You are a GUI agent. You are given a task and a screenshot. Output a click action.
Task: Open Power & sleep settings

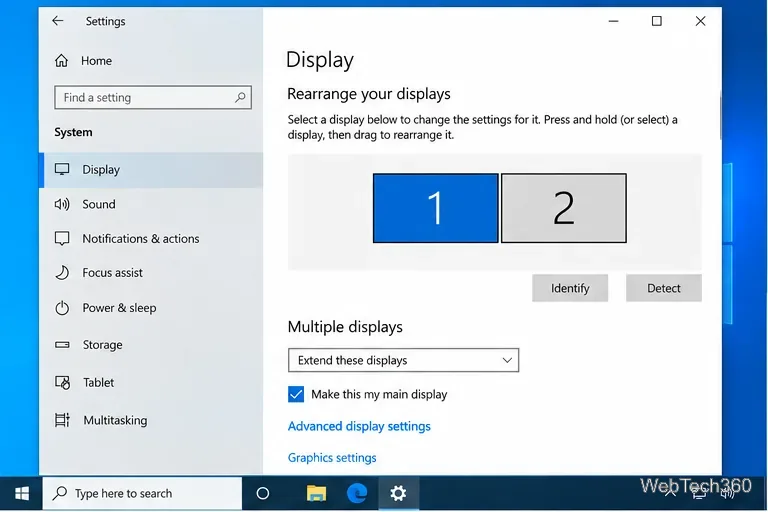[x=151, y=308]
